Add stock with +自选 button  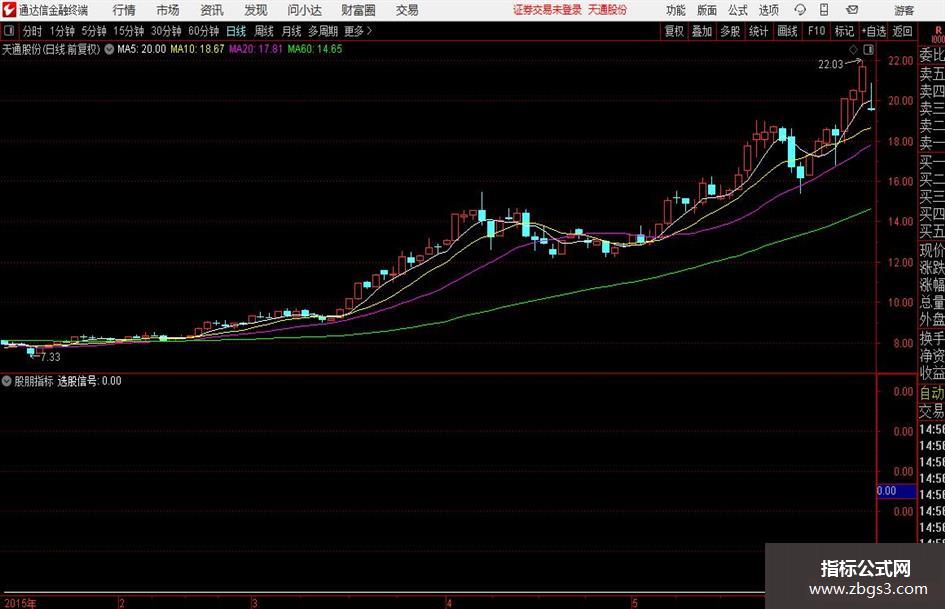point(874,31)
